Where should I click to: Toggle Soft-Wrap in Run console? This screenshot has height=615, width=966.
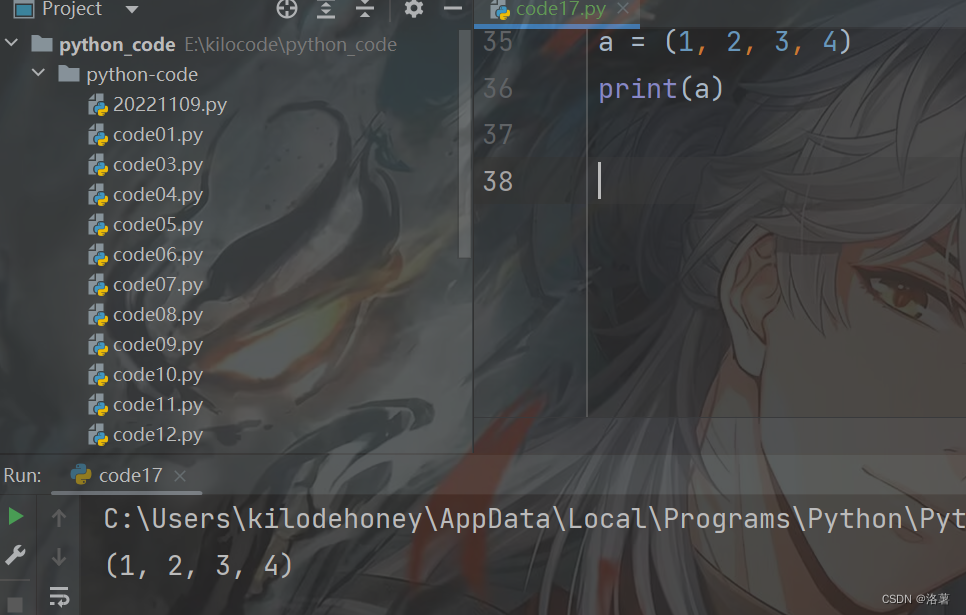[59, 597]
